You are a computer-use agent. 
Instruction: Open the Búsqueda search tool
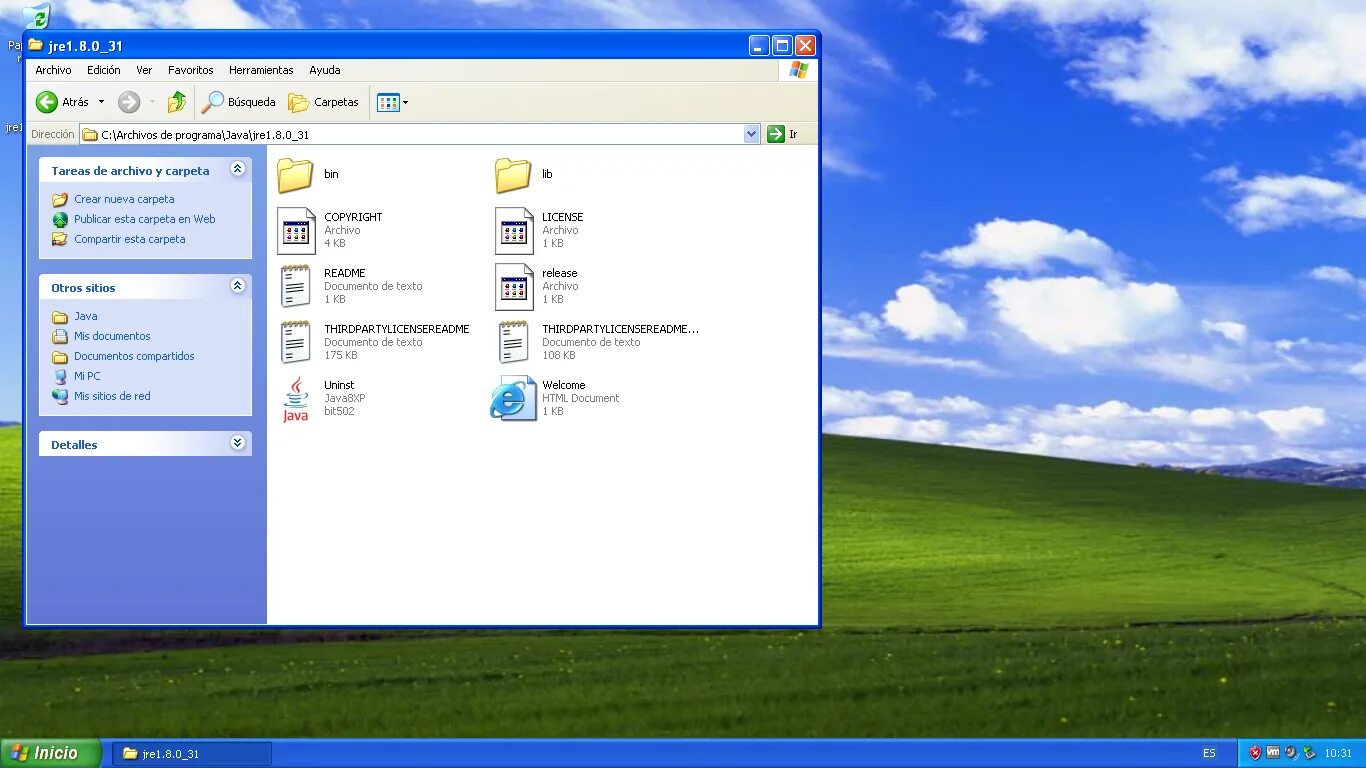pyautogui.click(x=238, y=102)
